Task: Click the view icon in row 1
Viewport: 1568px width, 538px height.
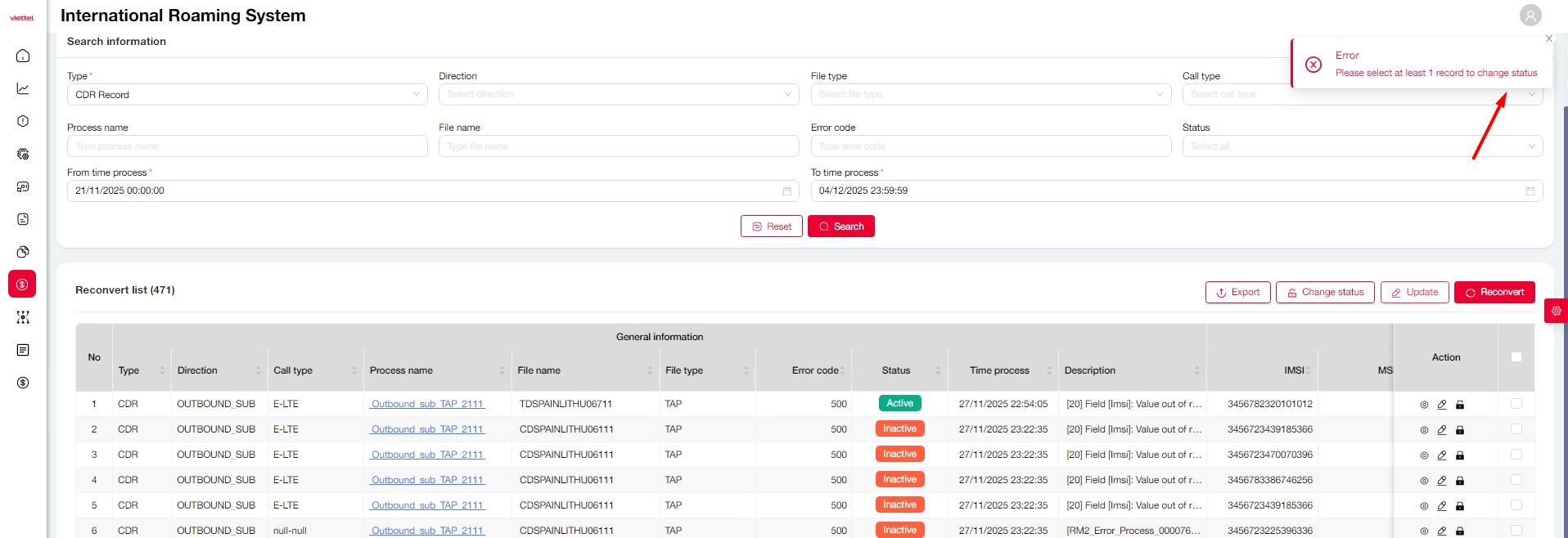Action: pyautogui.click(x=1424, y=405)
